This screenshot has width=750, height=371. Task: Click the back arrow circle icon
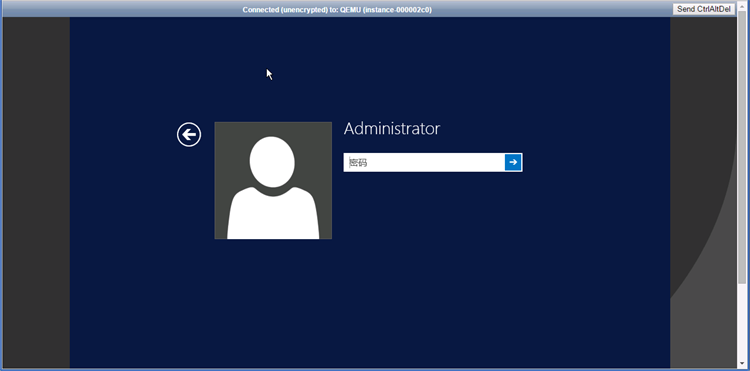pos(189,135)
